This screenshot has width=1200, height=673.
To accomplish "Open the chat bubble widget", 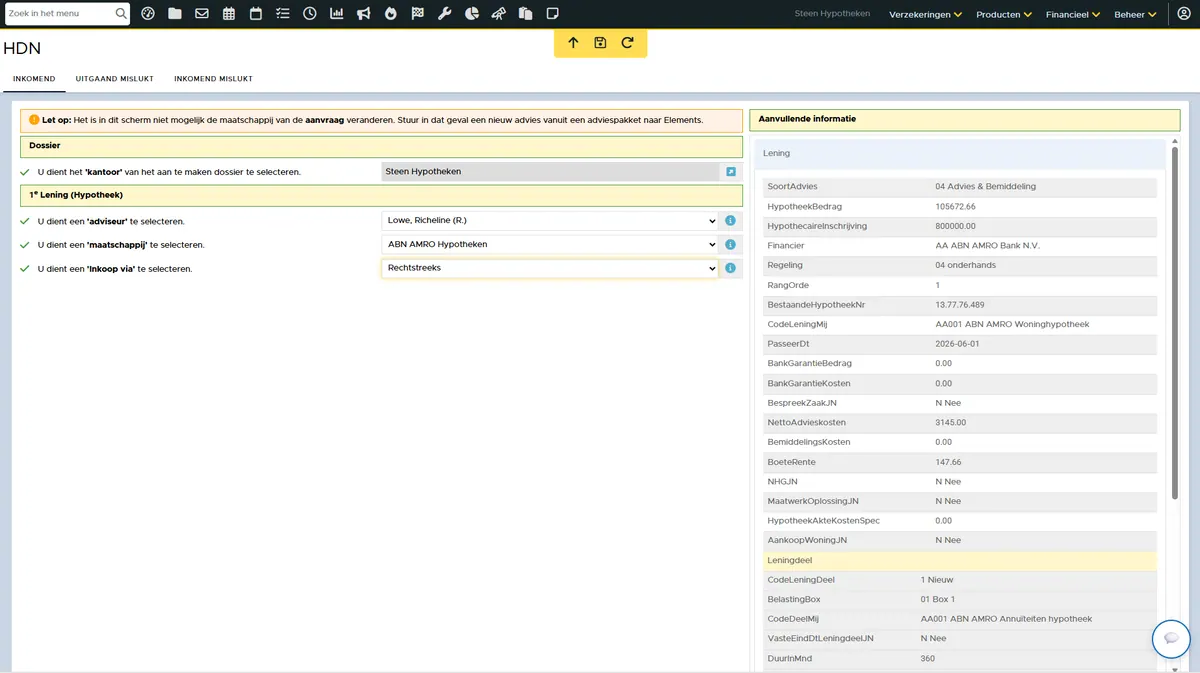I will [1171, 638].
